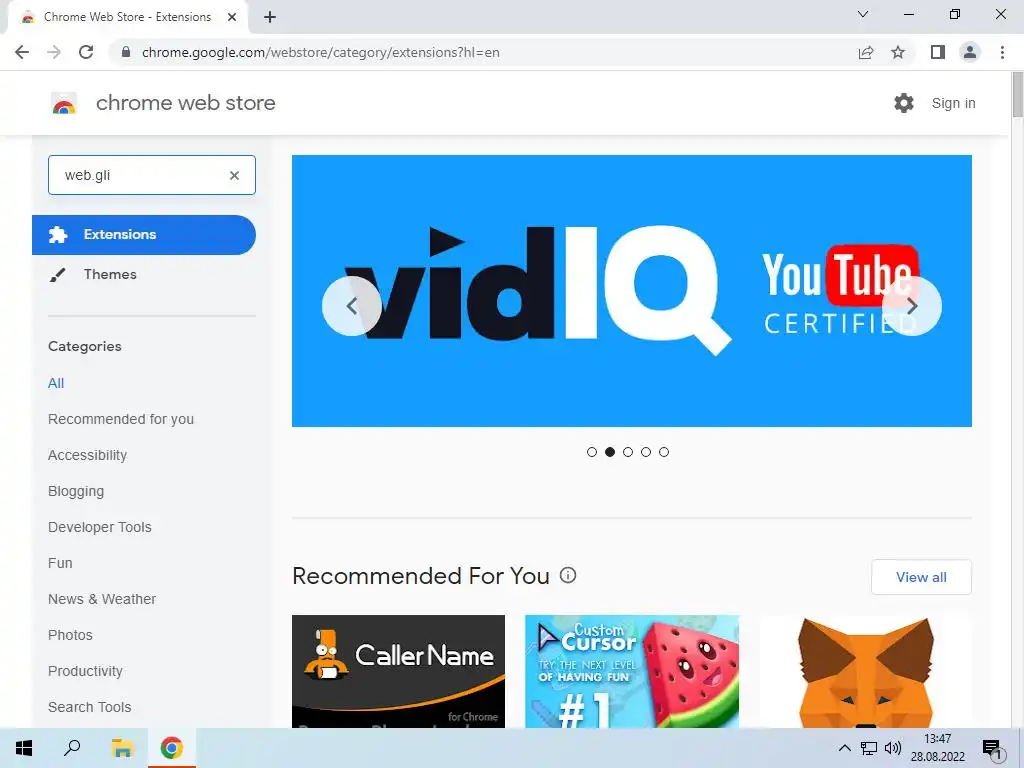Click View all button
This screenshot has height=768, width=1024.
pos(921,577)
